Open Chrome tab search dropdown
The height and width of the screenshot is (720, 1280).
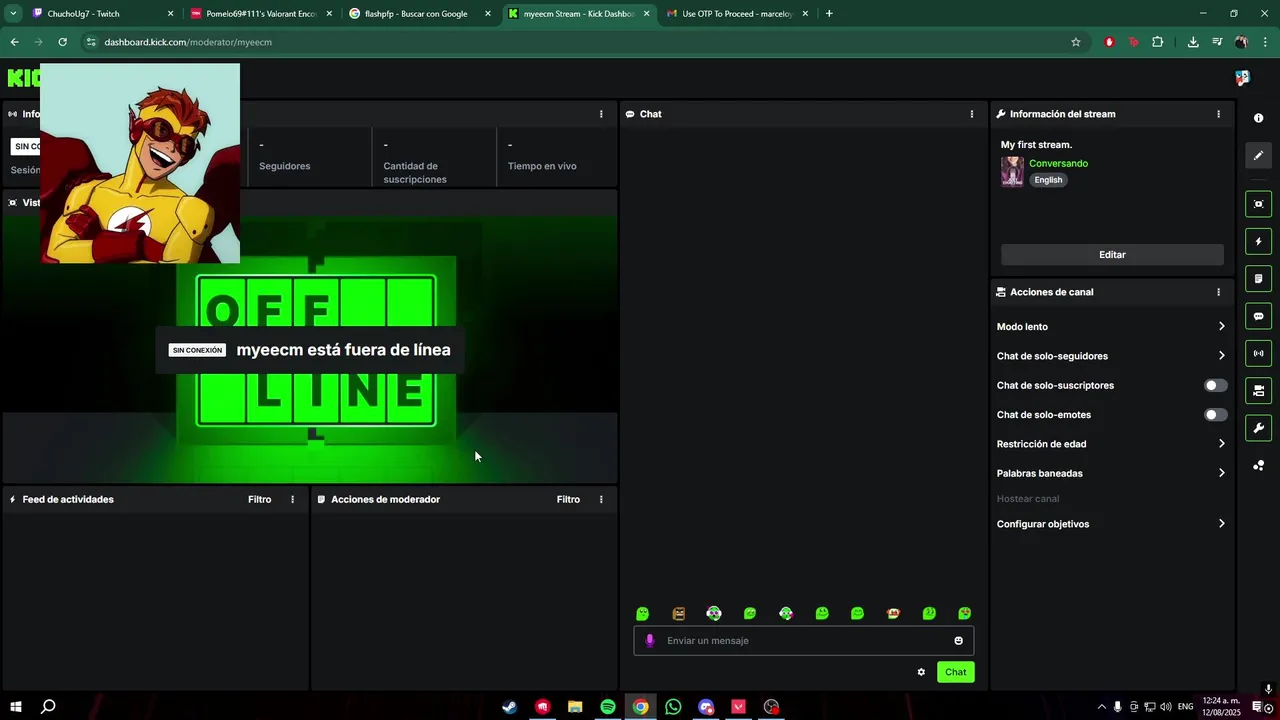tap(13, 13)
